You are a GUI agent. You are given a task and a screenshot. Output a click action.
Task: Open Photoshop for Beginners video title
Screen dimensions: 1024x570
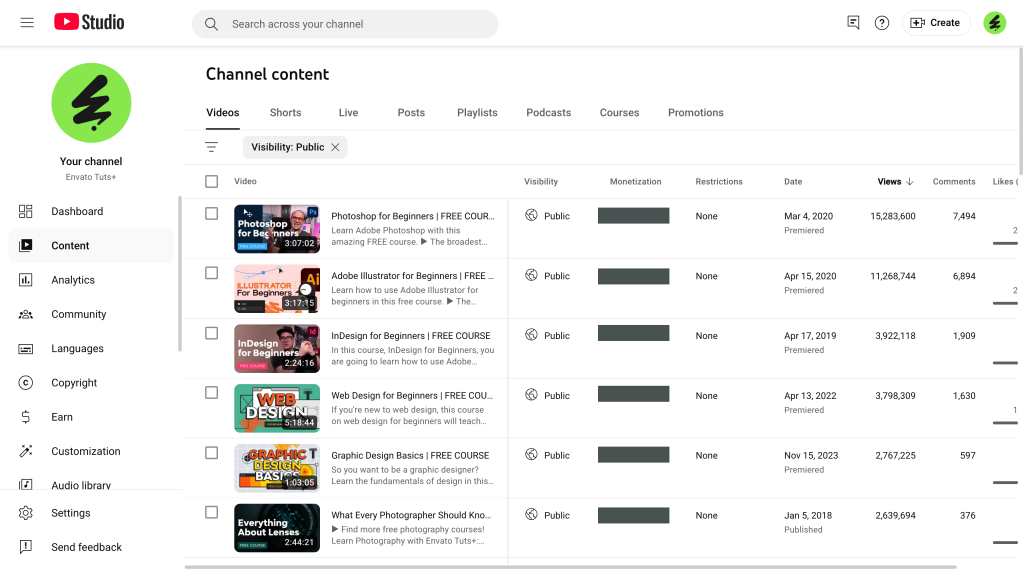pos(413,216)
